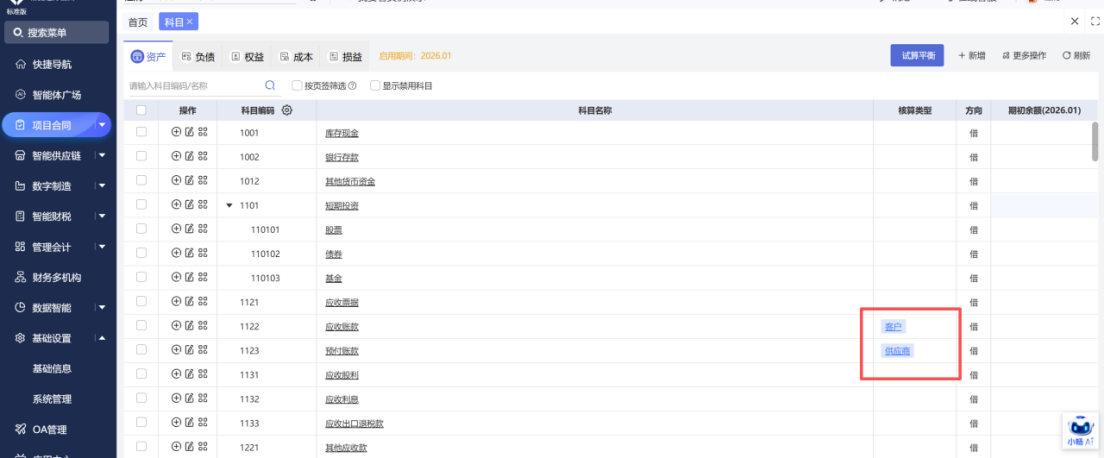Image resolution: width=1105 pixels, height=458 pixels.
Task: Click the plus icon in row 1133
Action: [176, 422]
